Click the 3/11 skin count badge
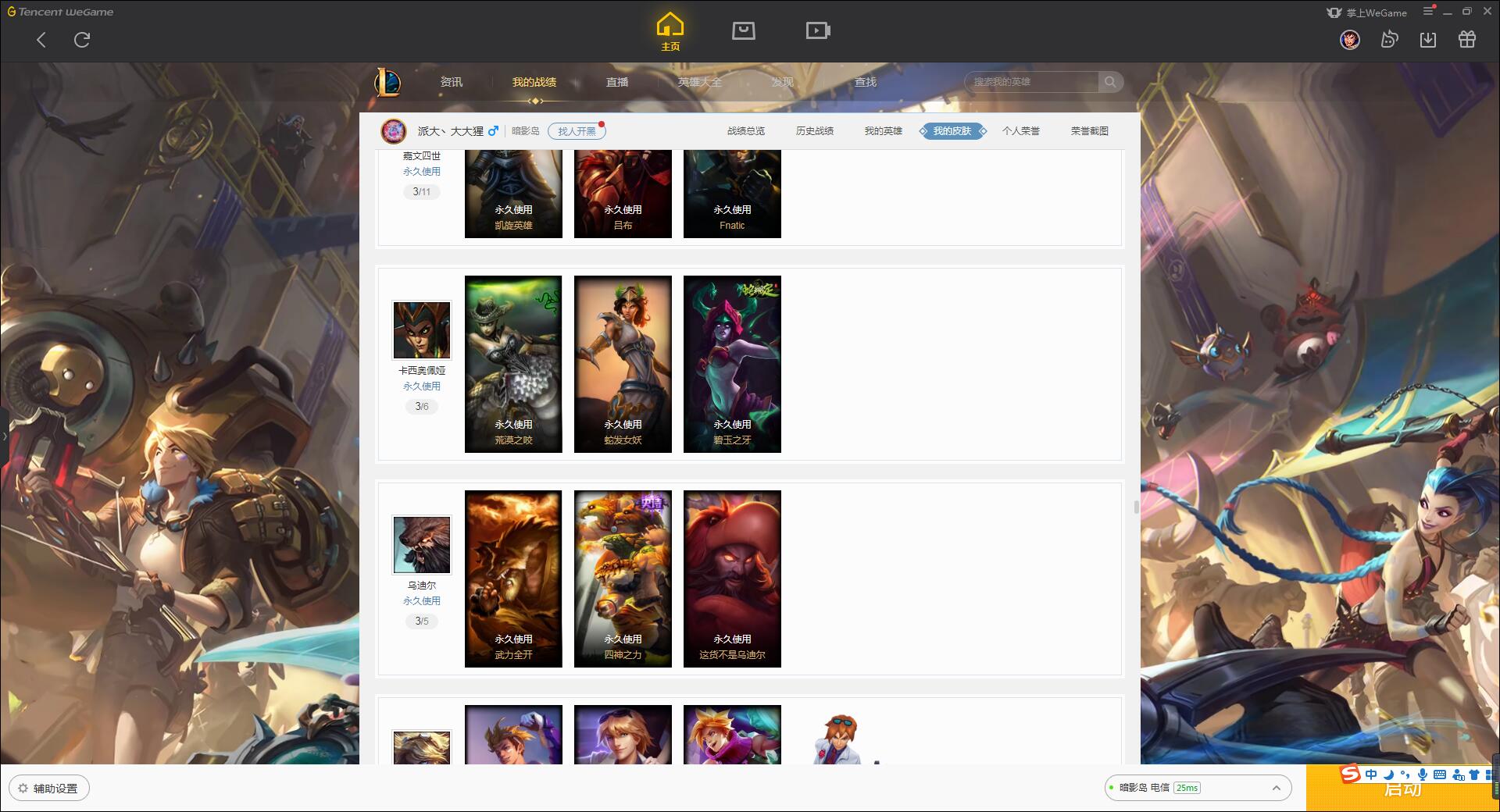 (422, 192)
